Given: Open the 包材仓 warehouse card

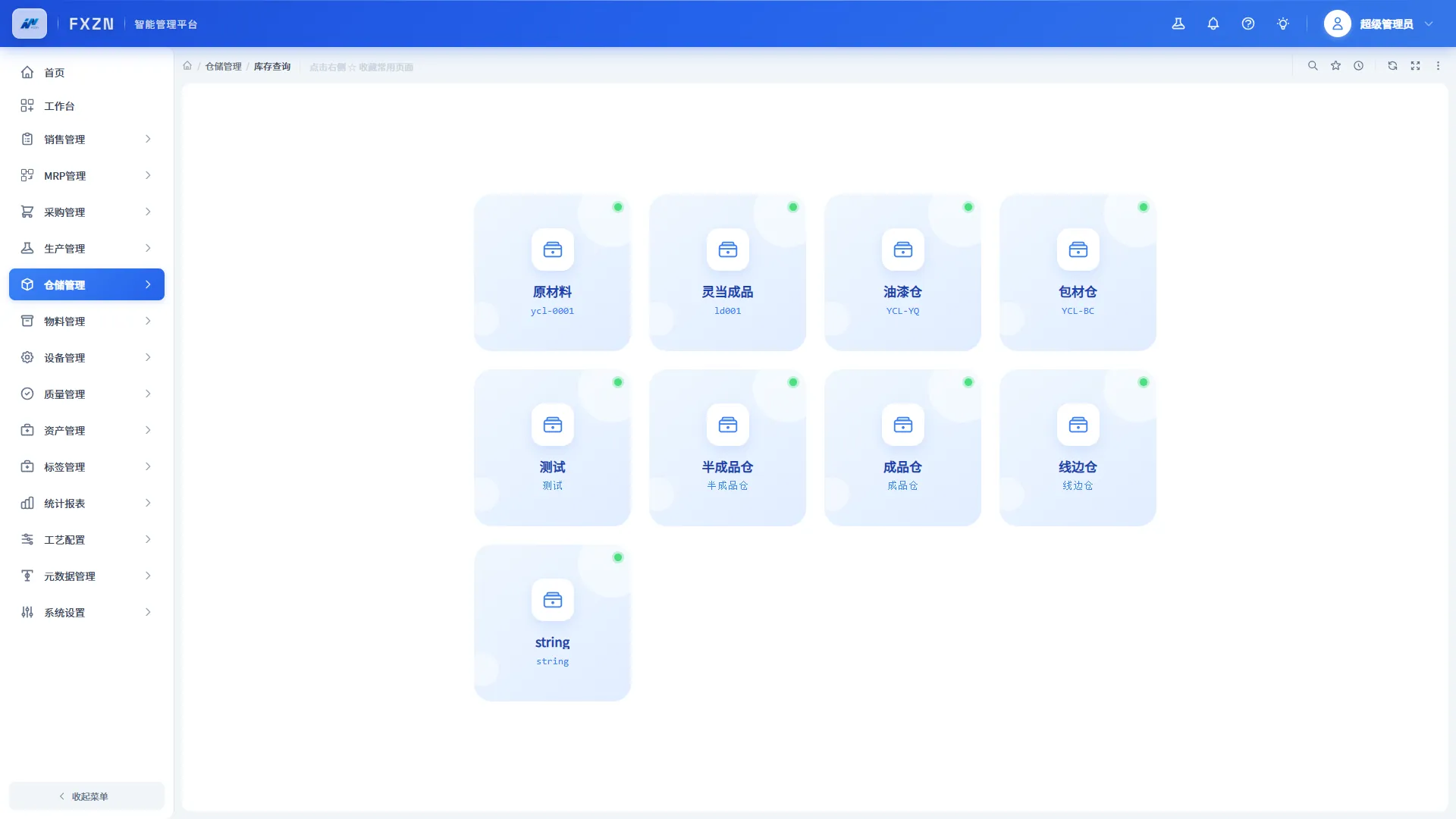Looking at the screenshot, I should coord(1078,272).
